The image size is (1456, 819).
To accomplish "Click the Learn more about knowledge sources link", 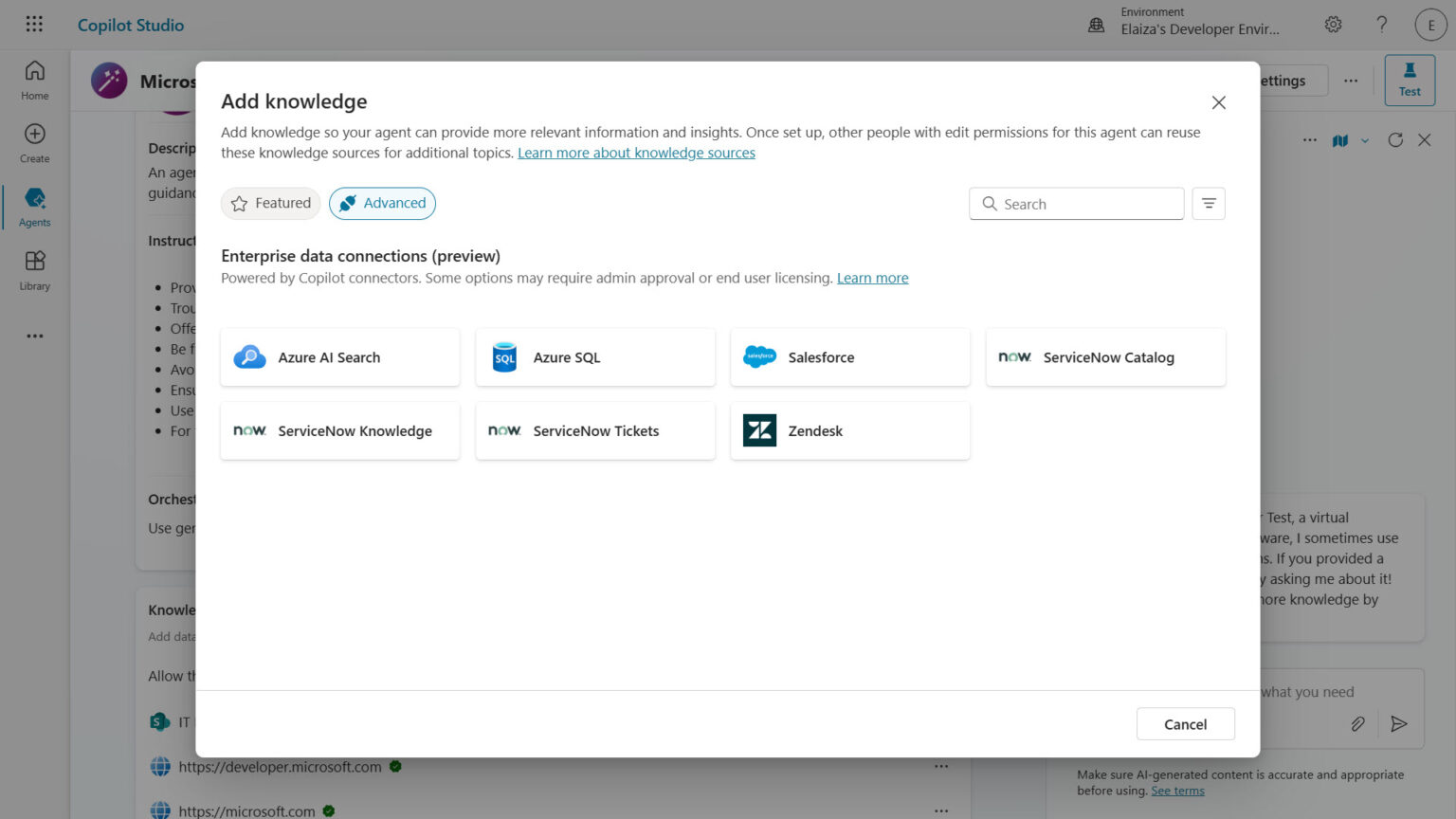I will tap(636, 153).
